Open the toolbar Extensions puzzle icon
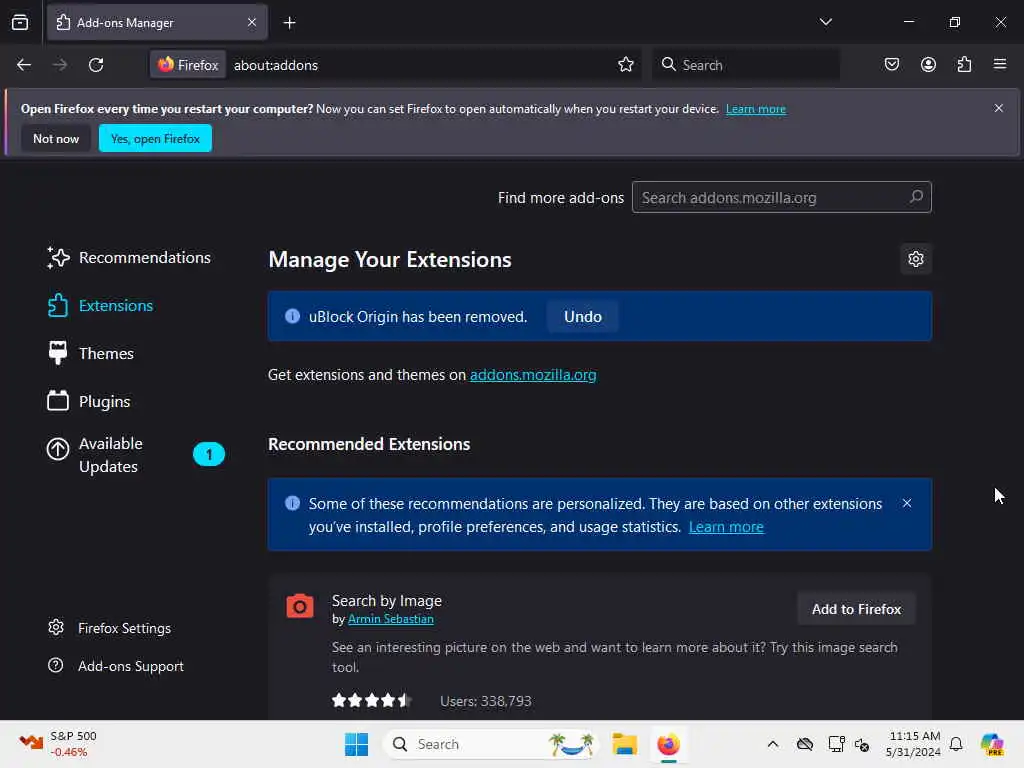The width and height of the screenshot is (1024, 768). point(965,65)
